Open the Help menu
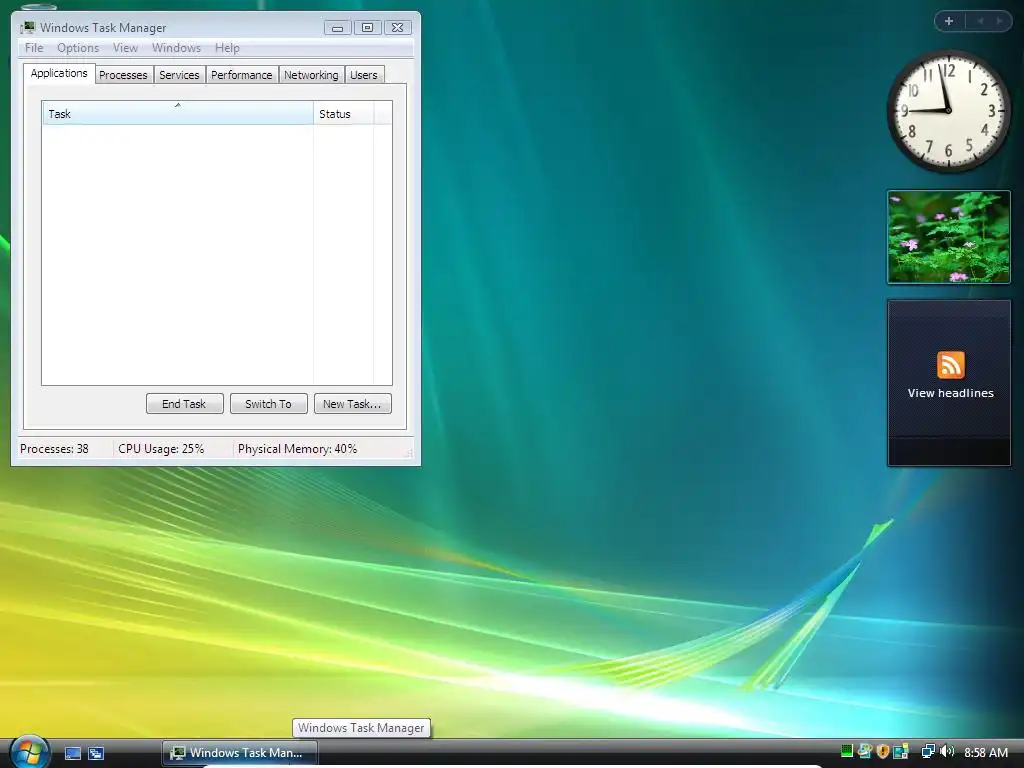1024x768 pixels. click(227, 48)
